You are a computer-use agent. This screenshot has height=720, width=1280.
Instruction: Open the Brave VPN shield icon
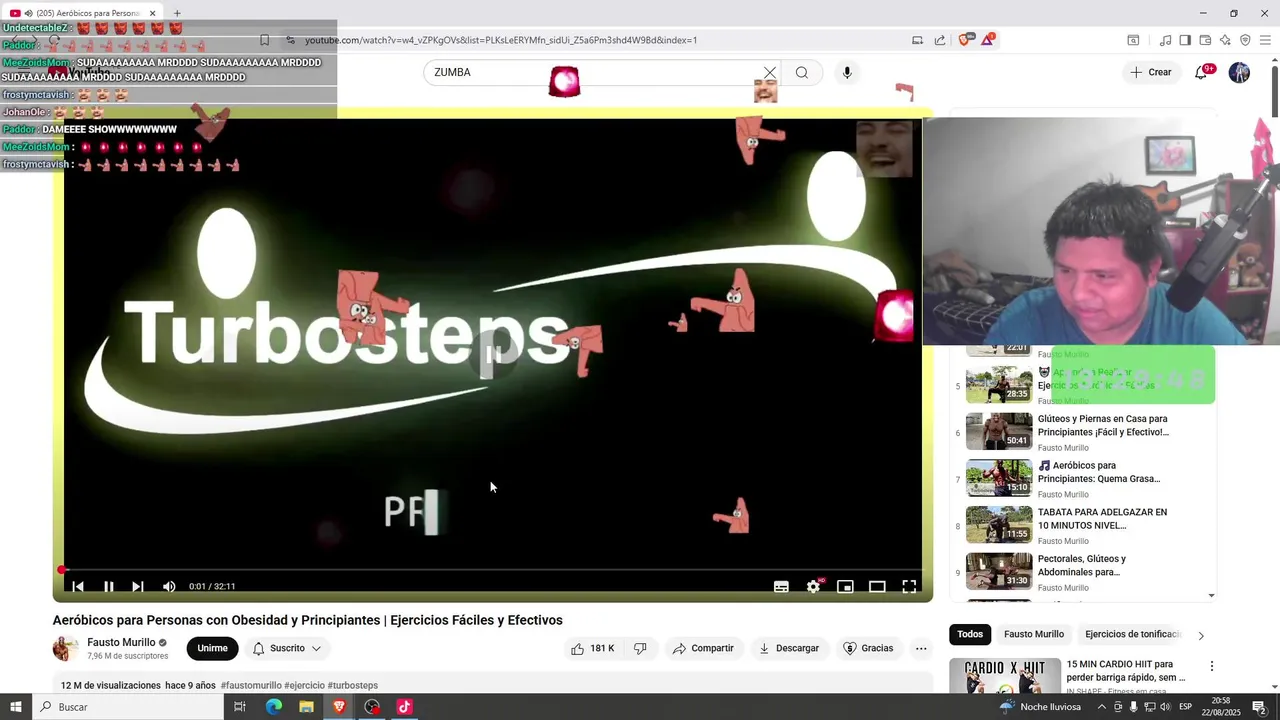(1245, 40)
